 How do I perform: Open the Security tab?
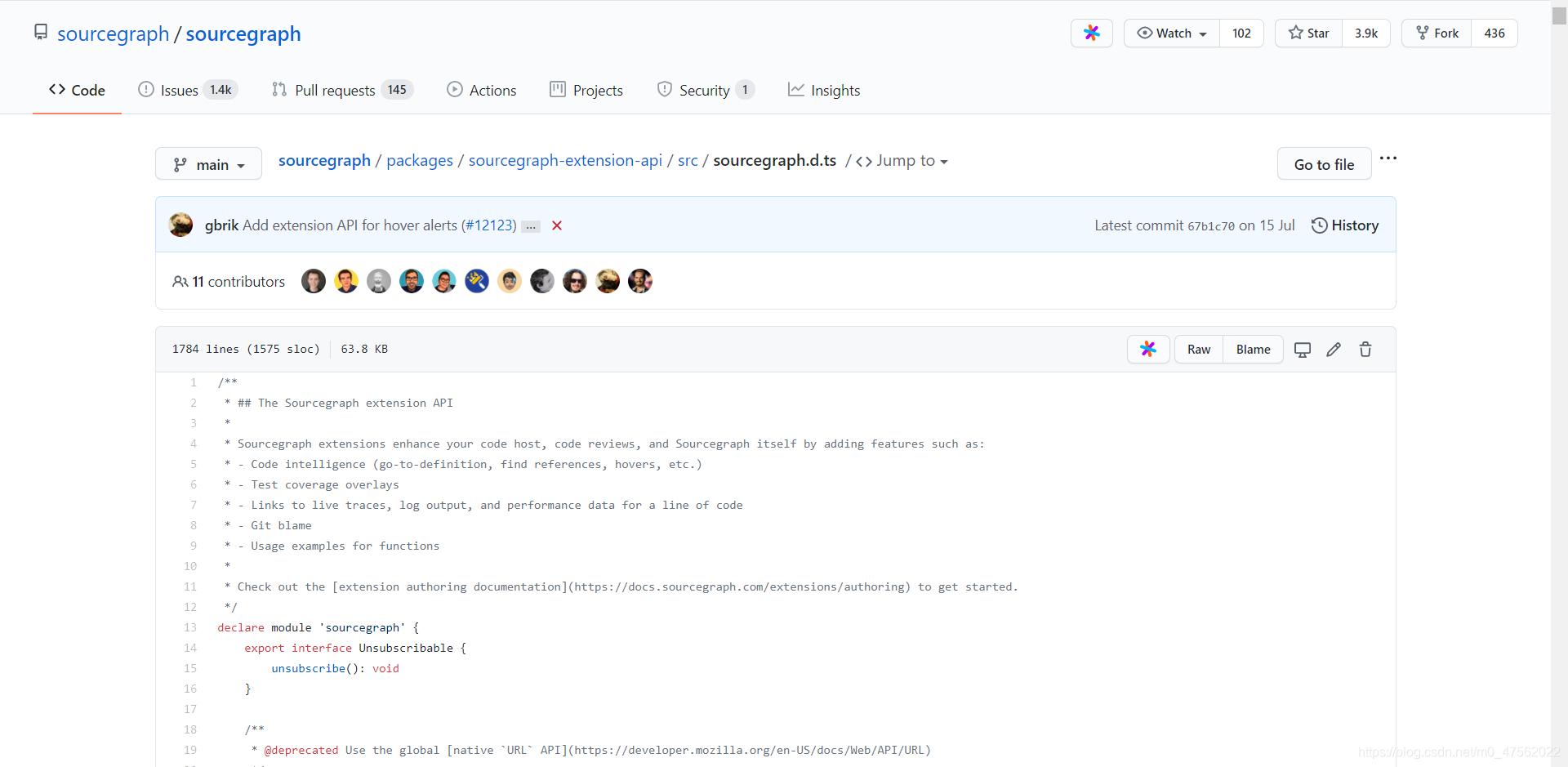click(x=705, y=90)
